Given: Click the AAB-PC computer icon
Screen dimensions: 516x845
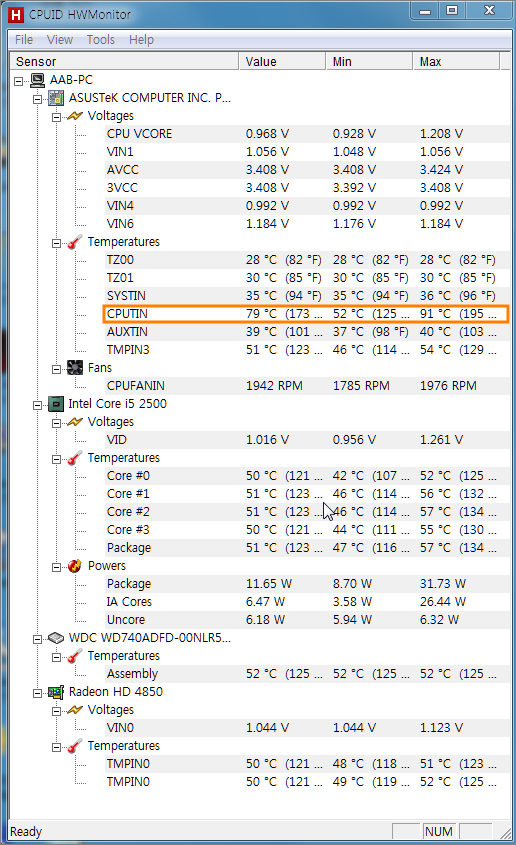Looking at the screenshot, I should click(x=37, y=80).
